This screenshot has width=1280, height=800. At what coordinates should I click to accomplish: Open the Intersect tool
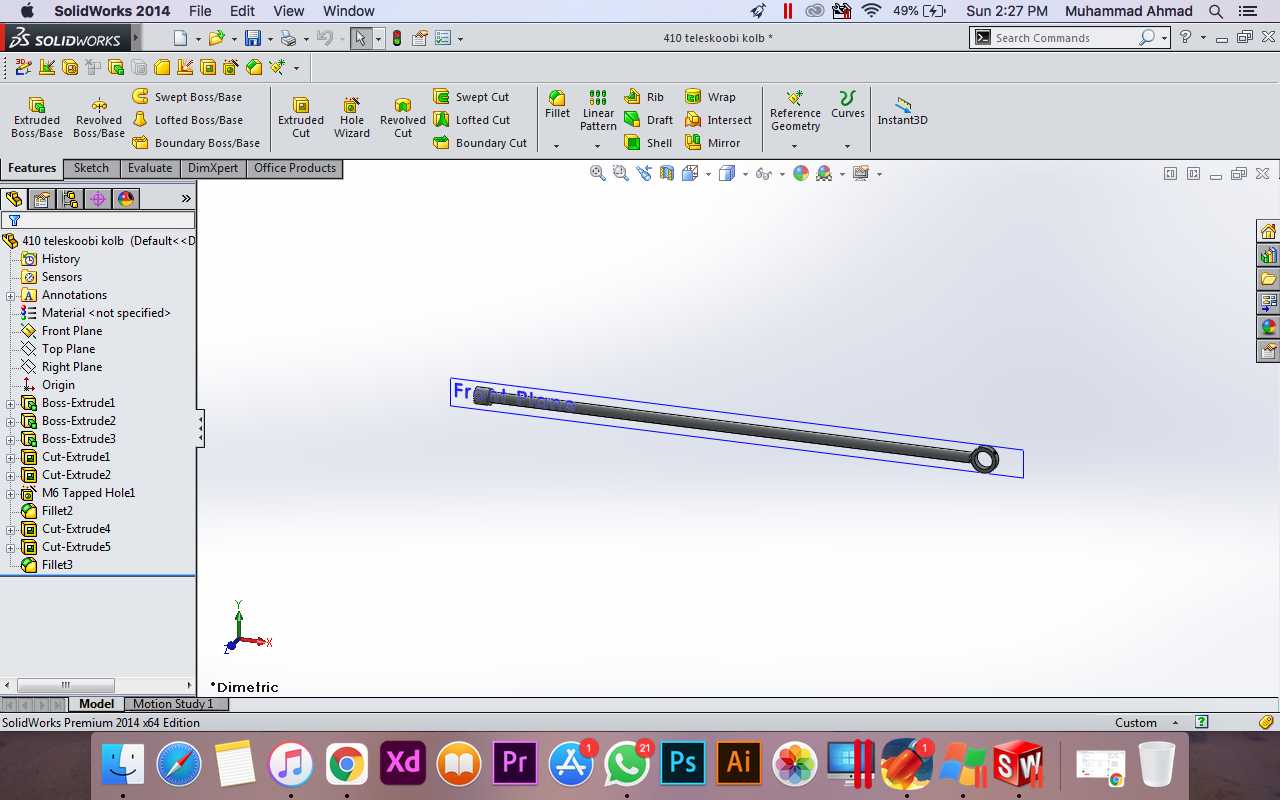(718, 120)
